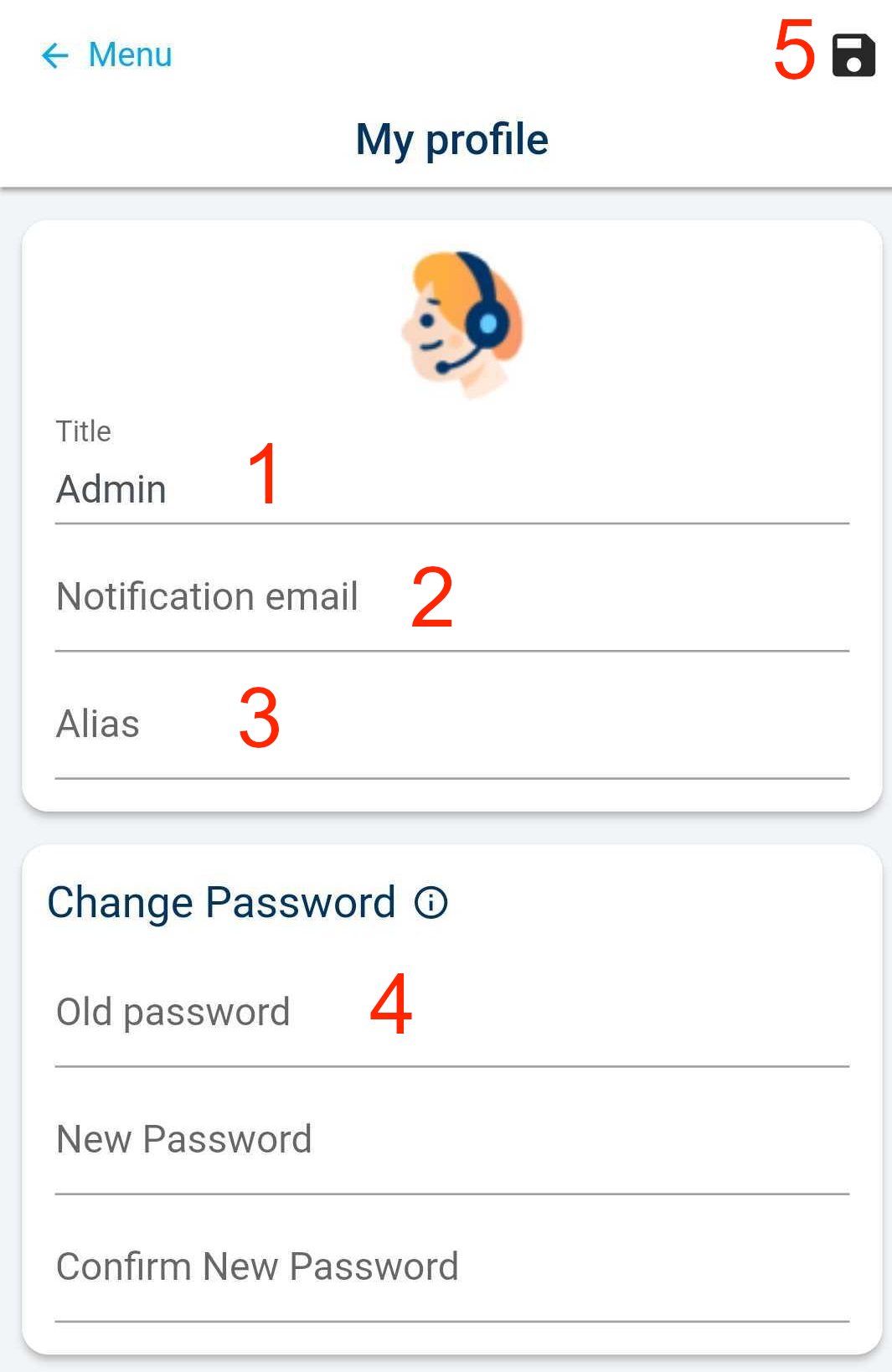
Task: Focus the New Password field
Action: (452, 1141)
